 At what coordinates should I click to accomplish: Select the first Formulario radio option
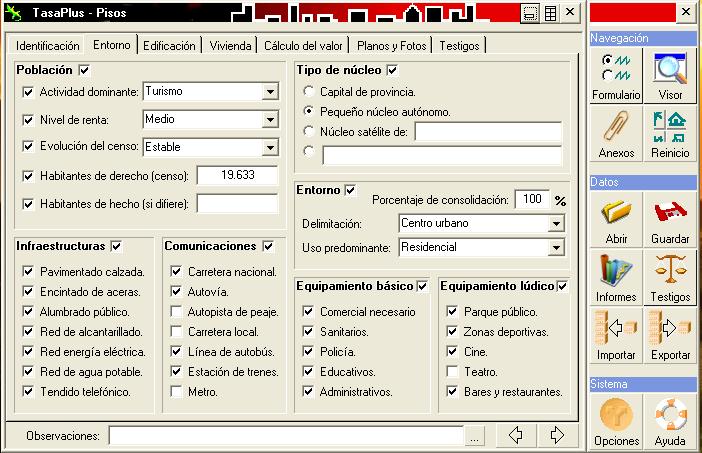pyautogui.click(x=608, y=60)
